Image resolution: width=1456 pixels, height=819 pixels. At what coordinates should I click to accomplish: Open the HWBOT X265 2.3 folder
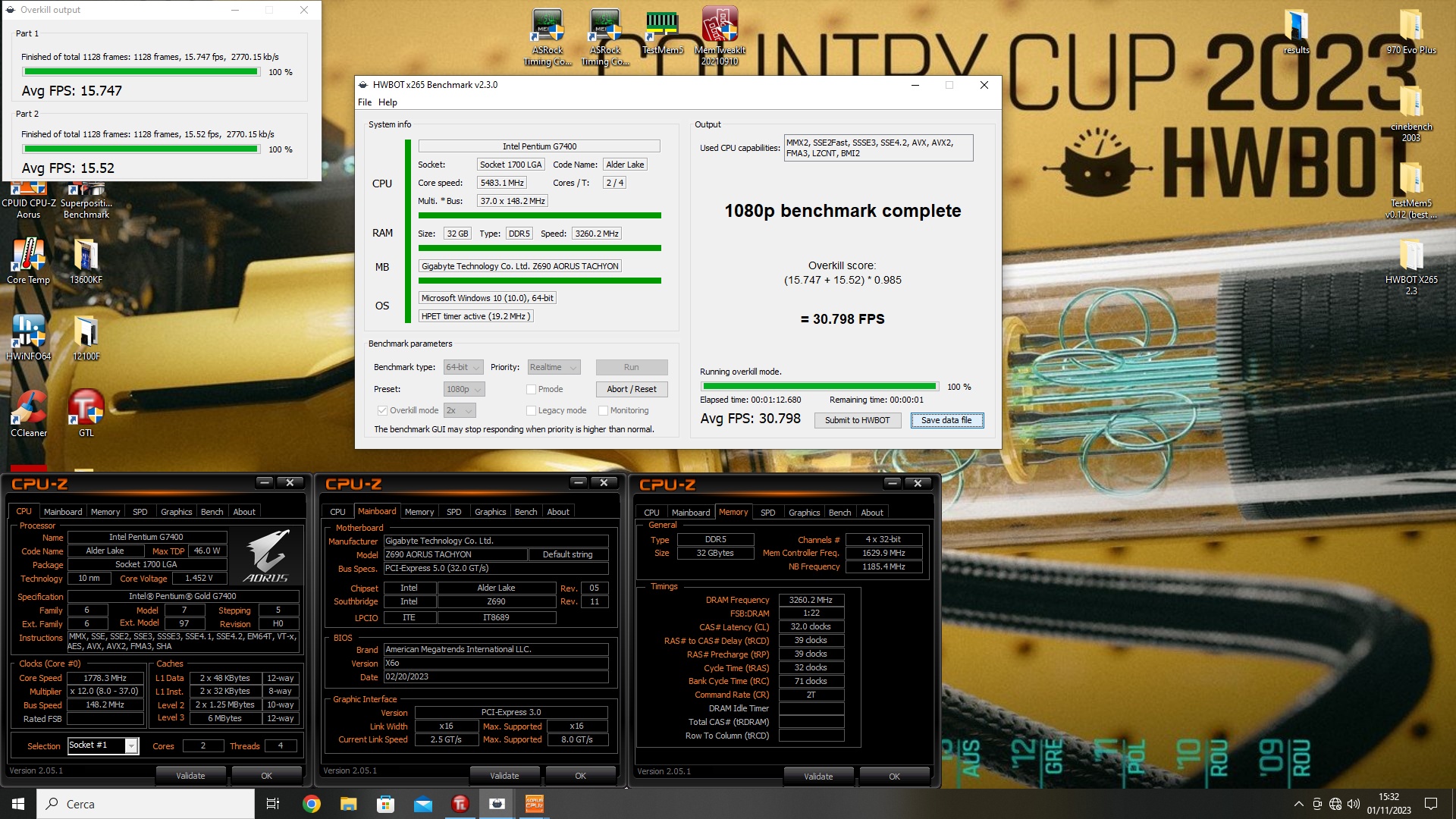click(1411, 266)
